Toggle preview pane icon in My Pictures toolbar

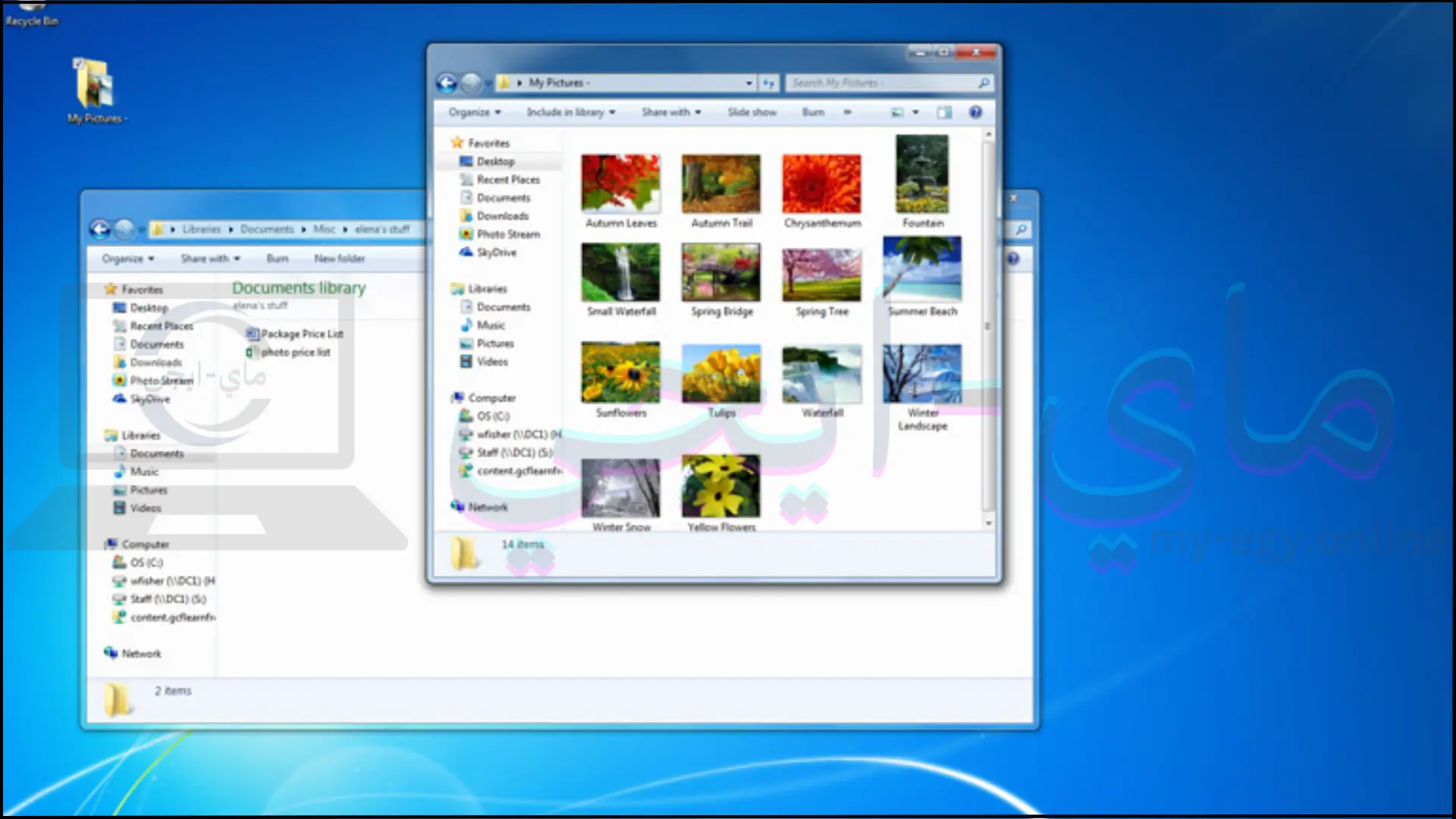pos(944,112)
